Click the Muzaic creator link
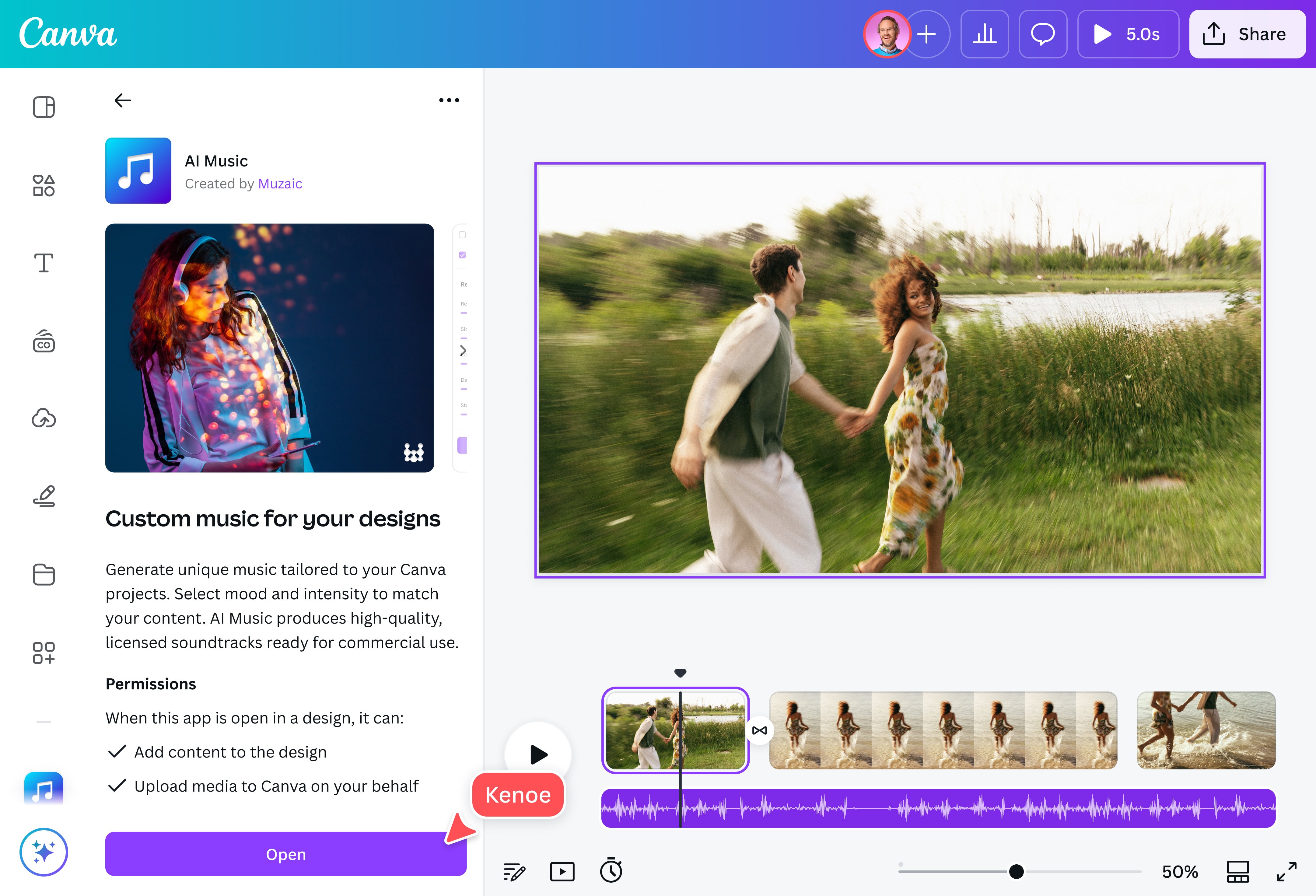The image size is (1316, 896). coord(280,184)
